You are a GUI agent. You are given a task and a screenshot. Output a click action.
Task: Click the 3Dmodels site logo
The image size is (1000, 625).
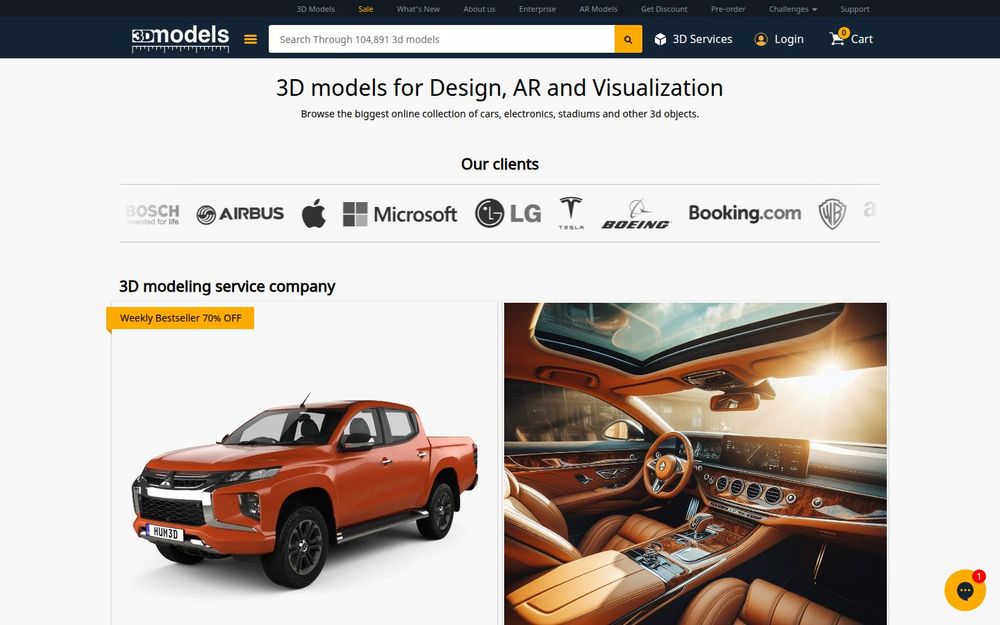(180, 38)
